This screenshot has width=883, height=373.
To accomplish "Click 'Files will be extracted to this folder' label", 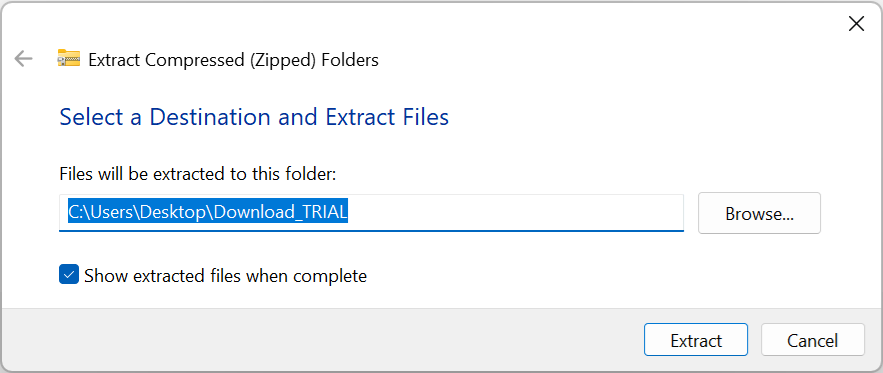I will 198,174.
